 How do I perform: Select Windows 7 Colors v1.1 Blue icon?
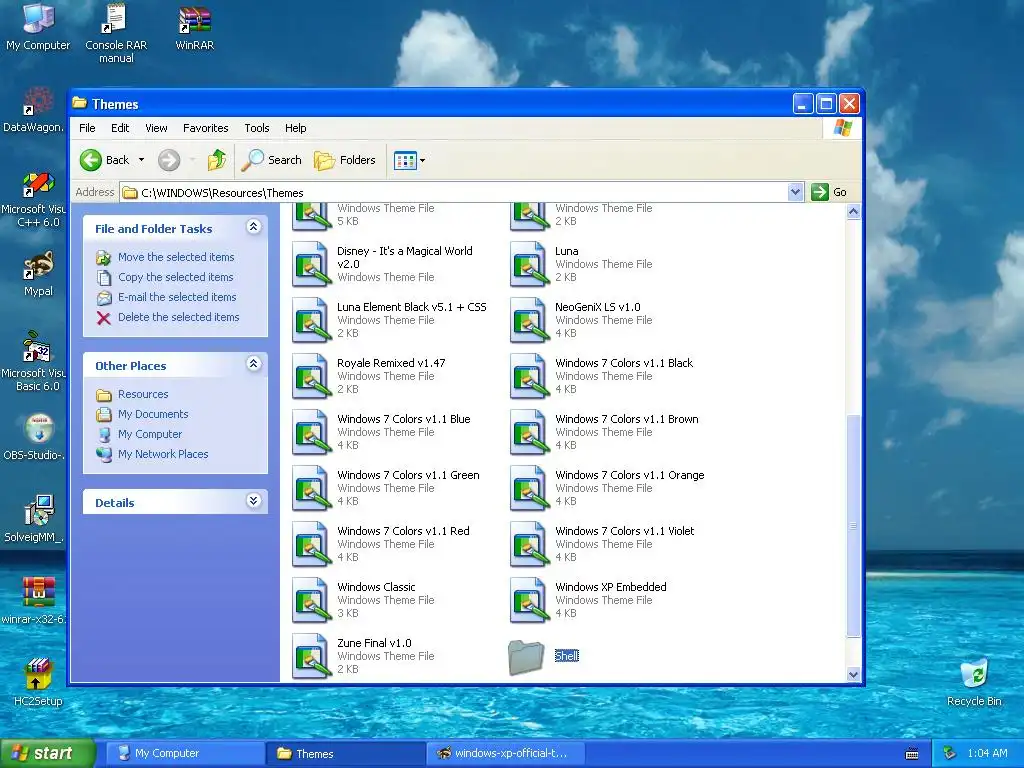click(310, 432)
